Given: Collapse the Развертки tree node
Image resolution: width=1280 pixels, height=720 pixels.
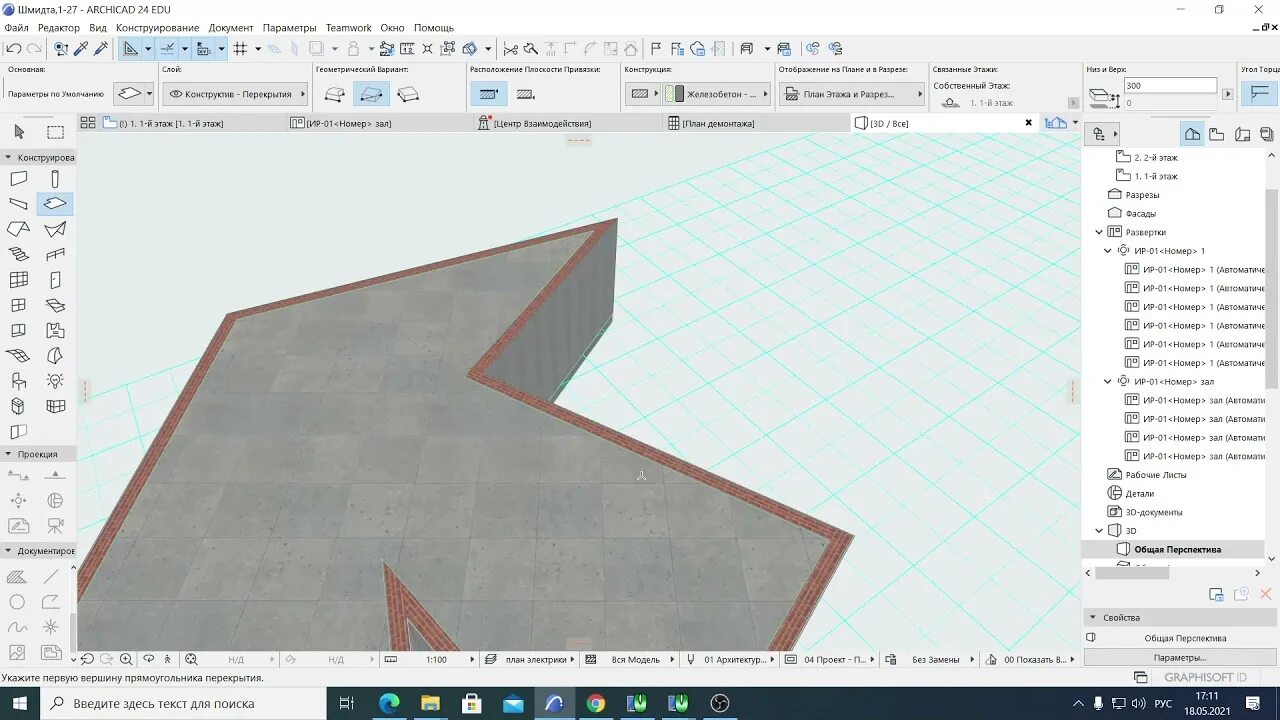Looking at the screenshot, I should pyautogui.click(x=1099, y=232).
